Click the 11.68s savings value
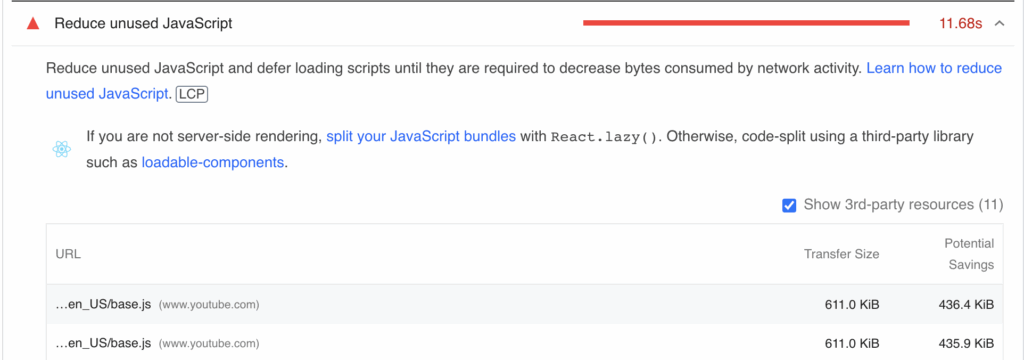The height and width of the screenshot is (360, 1024). pos(961,24)
